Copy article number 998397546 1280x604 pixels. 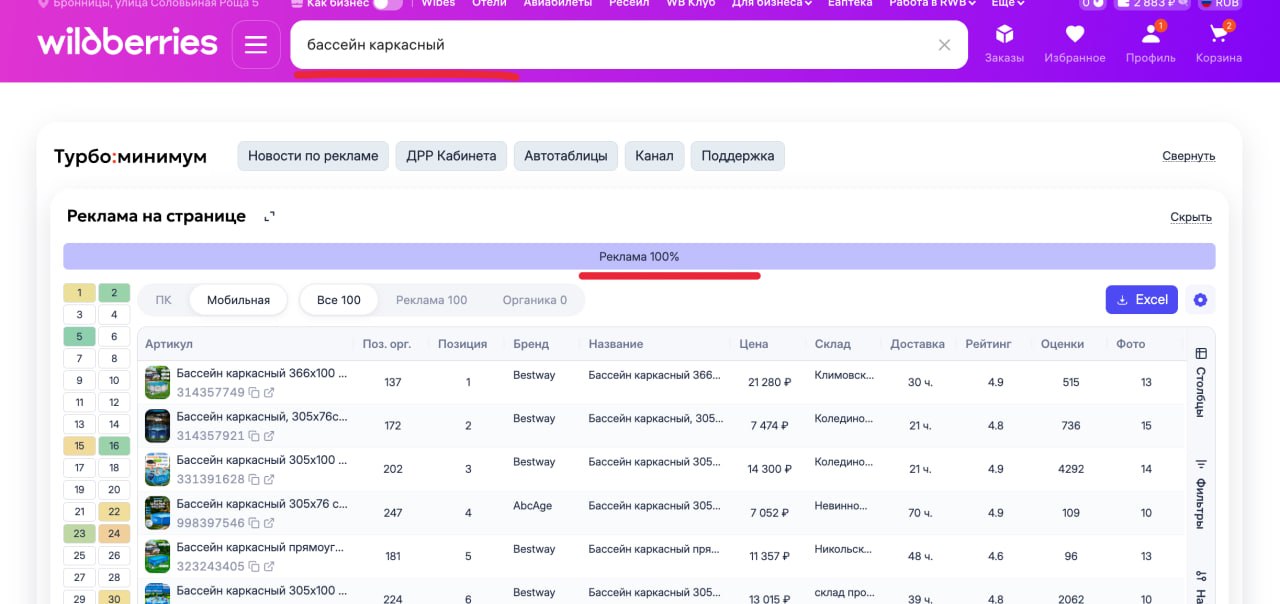254,523
